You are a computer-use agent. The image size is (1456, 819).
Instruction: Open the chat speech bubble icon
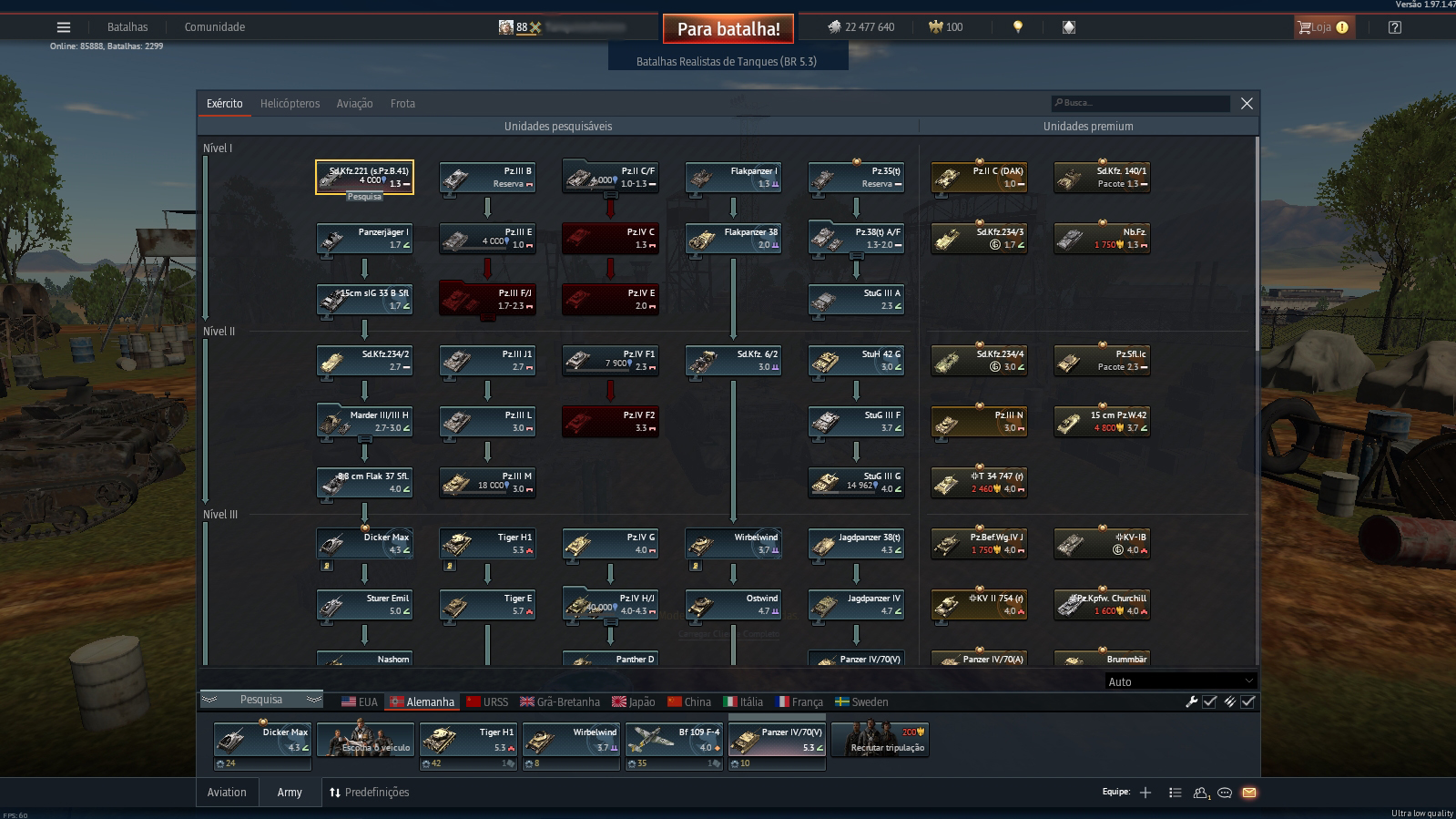[x=1225, y=793]
